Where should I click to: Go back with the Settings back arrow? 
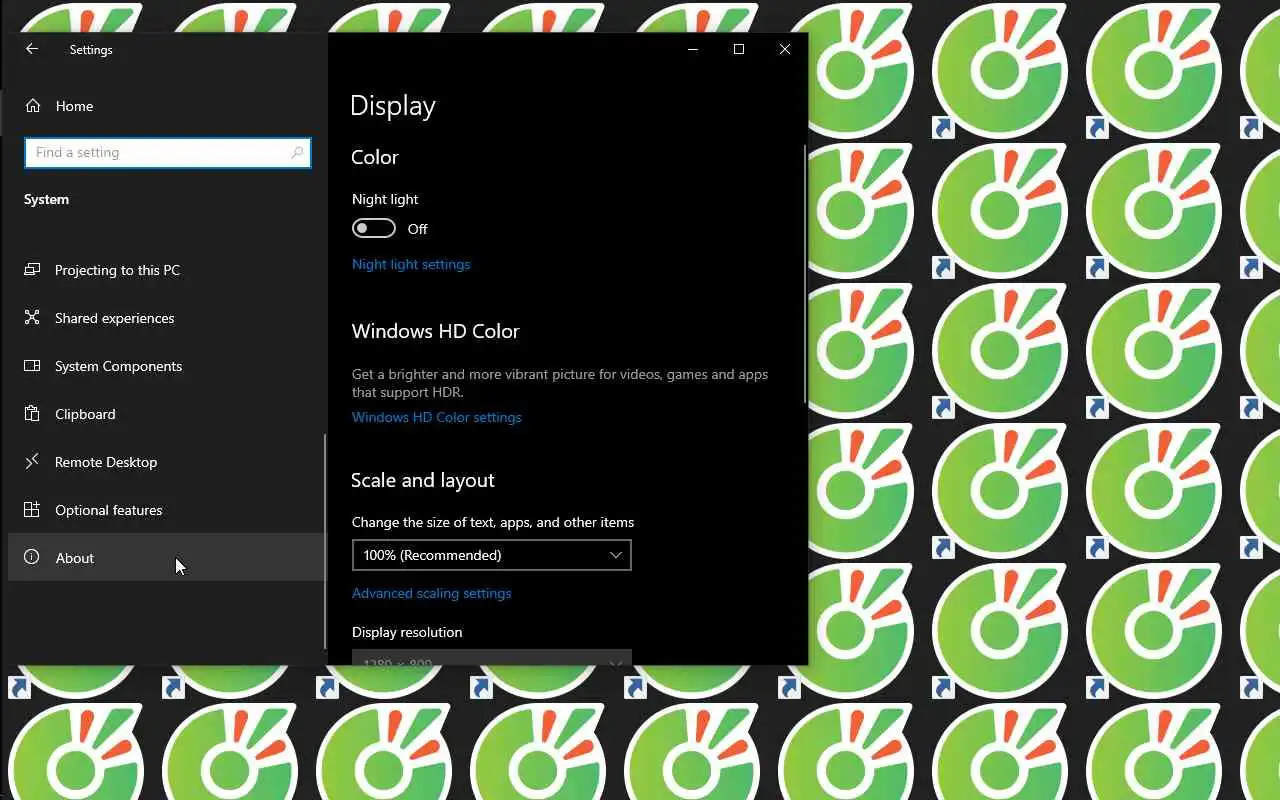(32, 49)
